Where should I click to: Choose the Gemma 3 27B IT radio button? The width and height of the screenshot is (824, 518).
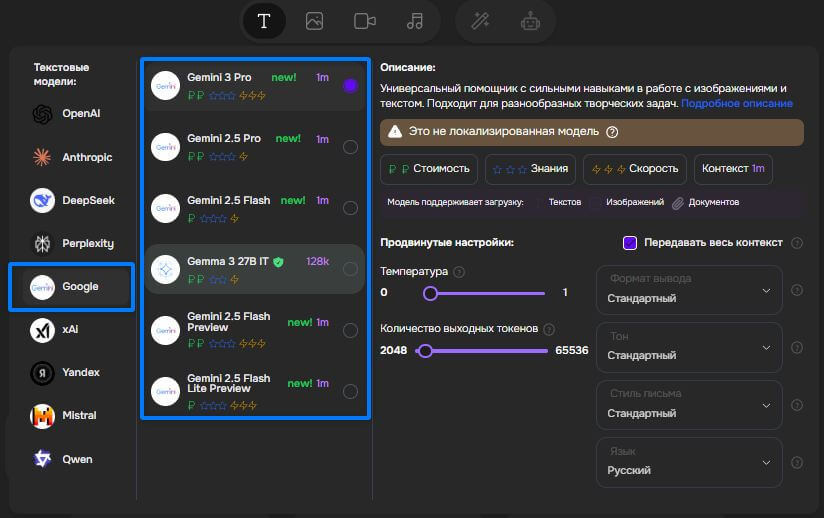pos(350,269)
